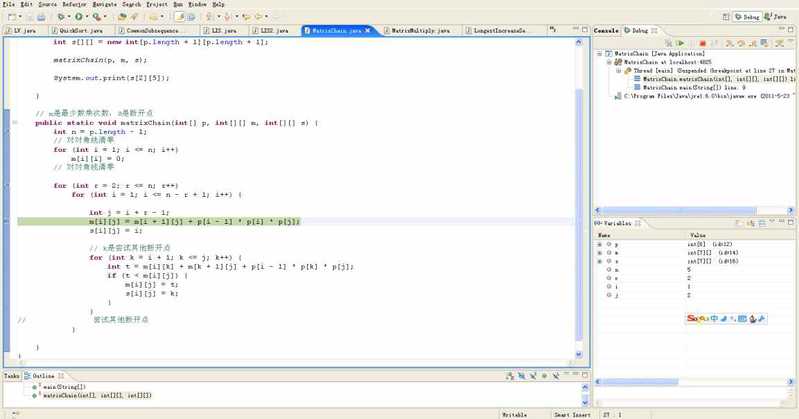This screenshot has height=419, width=799.
Task: Open the QuickSort.java editor tab
Action: tap(80, 31)
